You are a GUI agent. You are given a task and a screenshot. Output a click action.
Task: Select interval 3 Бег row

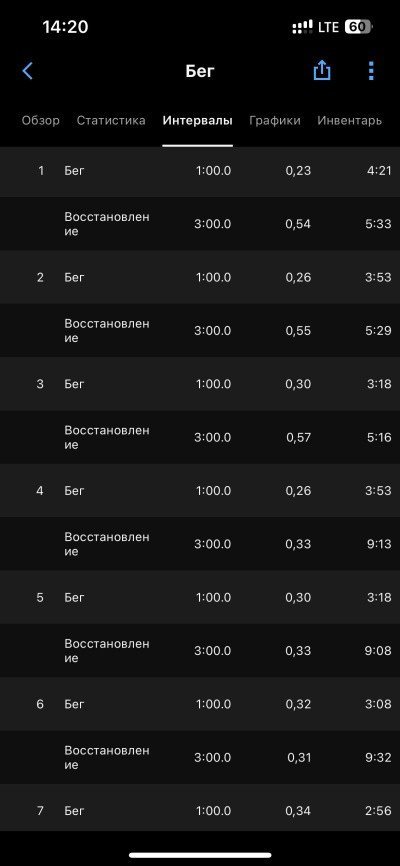(200, 384)
